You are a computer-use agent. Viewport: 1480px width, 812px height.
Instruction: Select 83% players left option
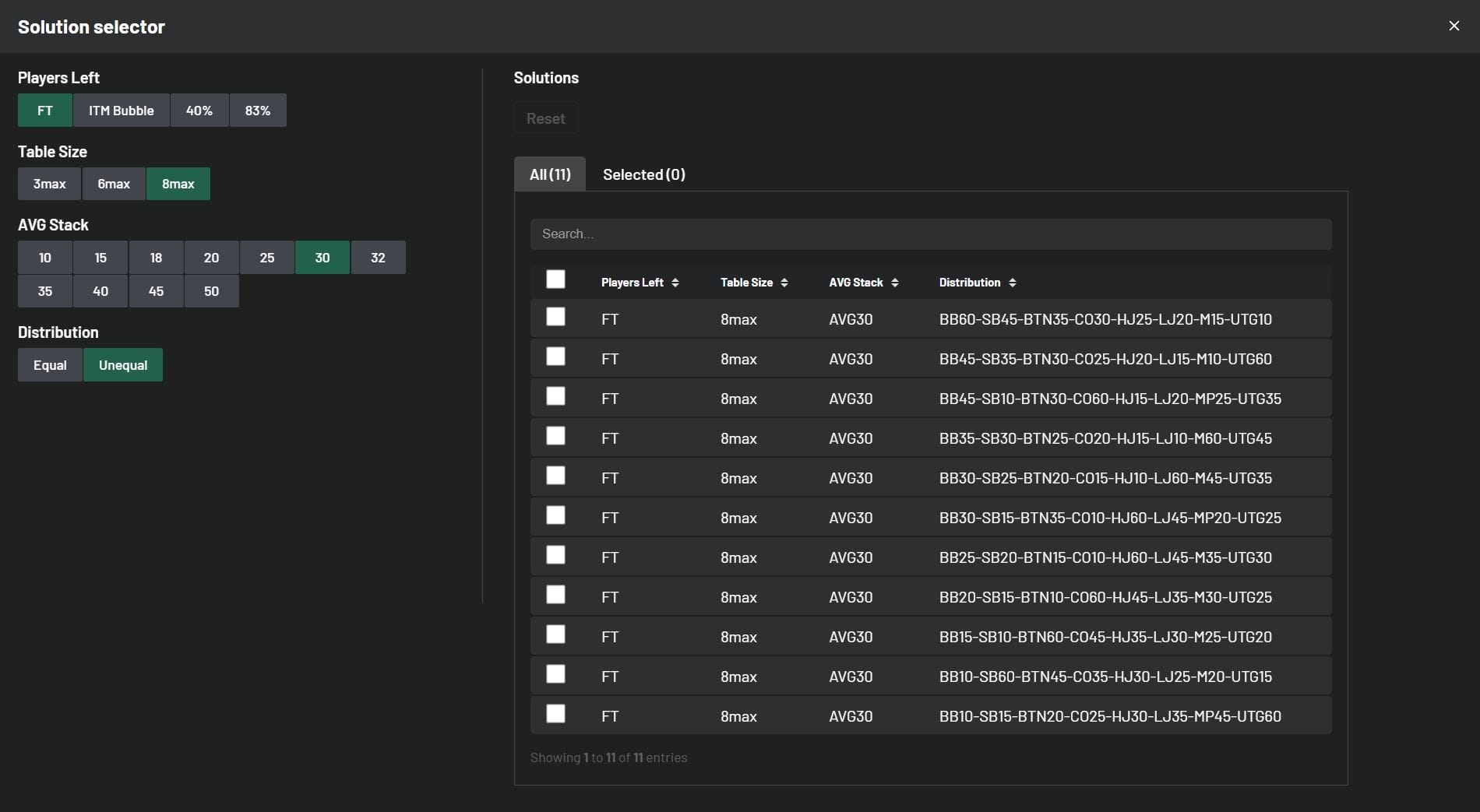(257, 111)
